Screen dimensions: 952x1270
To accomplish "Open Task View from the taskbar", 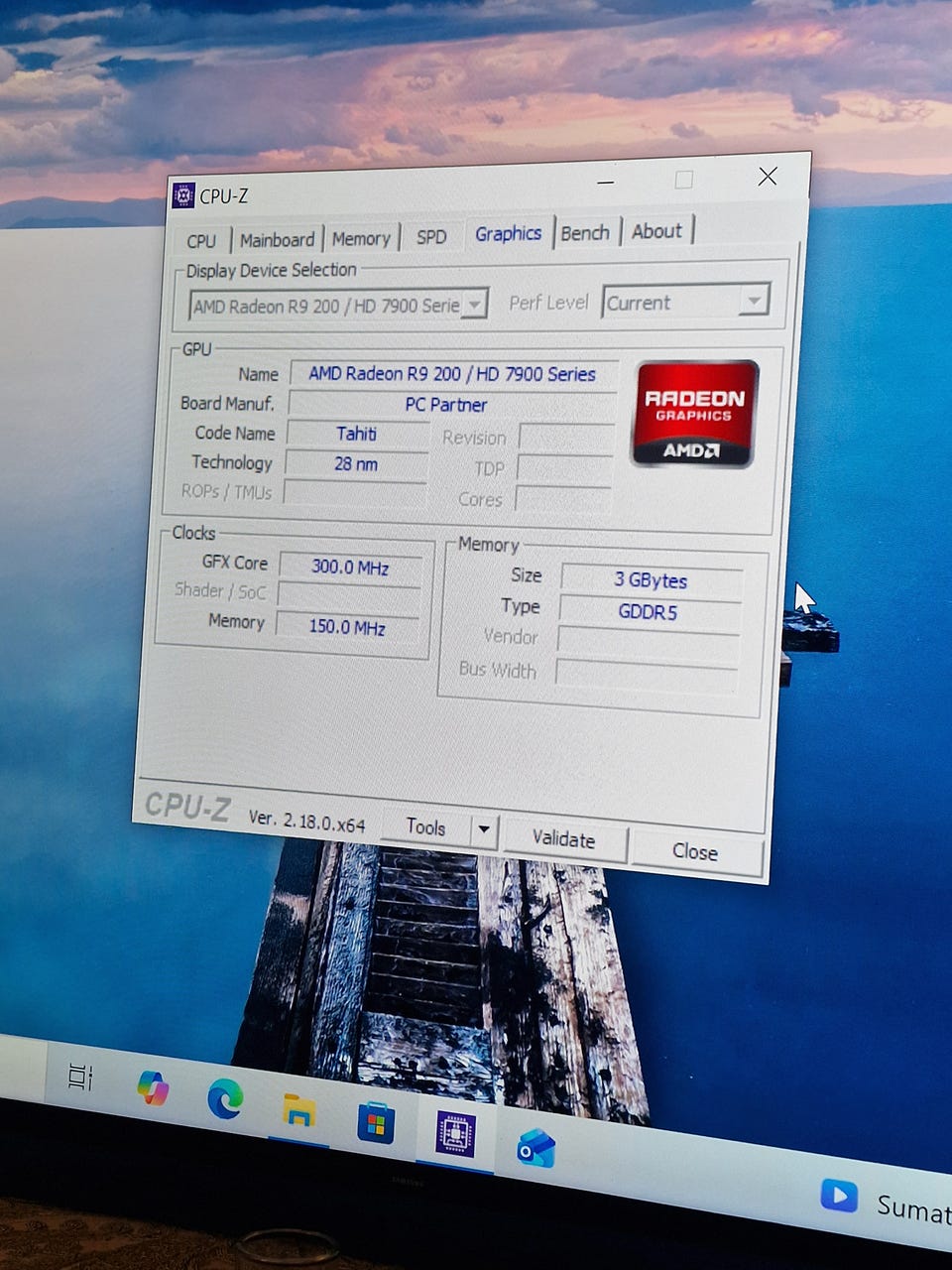I will tap(80, 1078).
